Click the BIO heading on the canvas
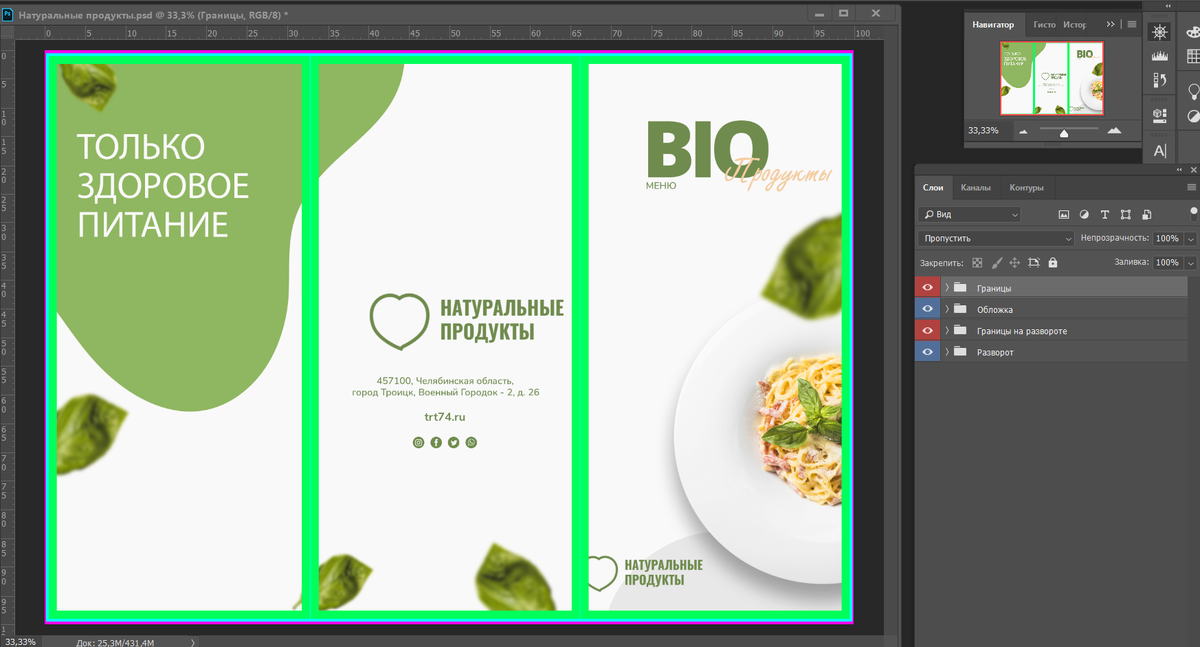The image size is (1200, 647). pyautogui.click(x=708, y=150)
